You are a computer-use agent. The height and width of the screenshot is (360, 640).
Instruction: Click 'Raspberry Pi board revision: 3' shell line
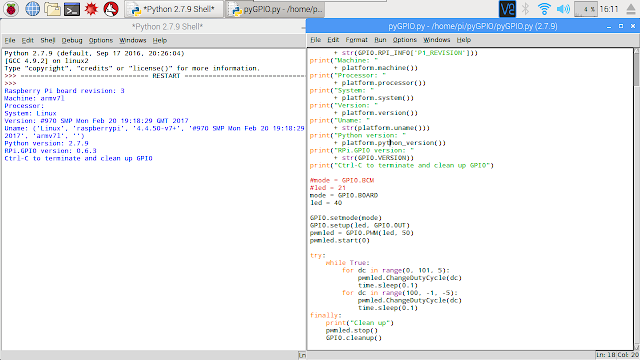[x=64, y=91]
